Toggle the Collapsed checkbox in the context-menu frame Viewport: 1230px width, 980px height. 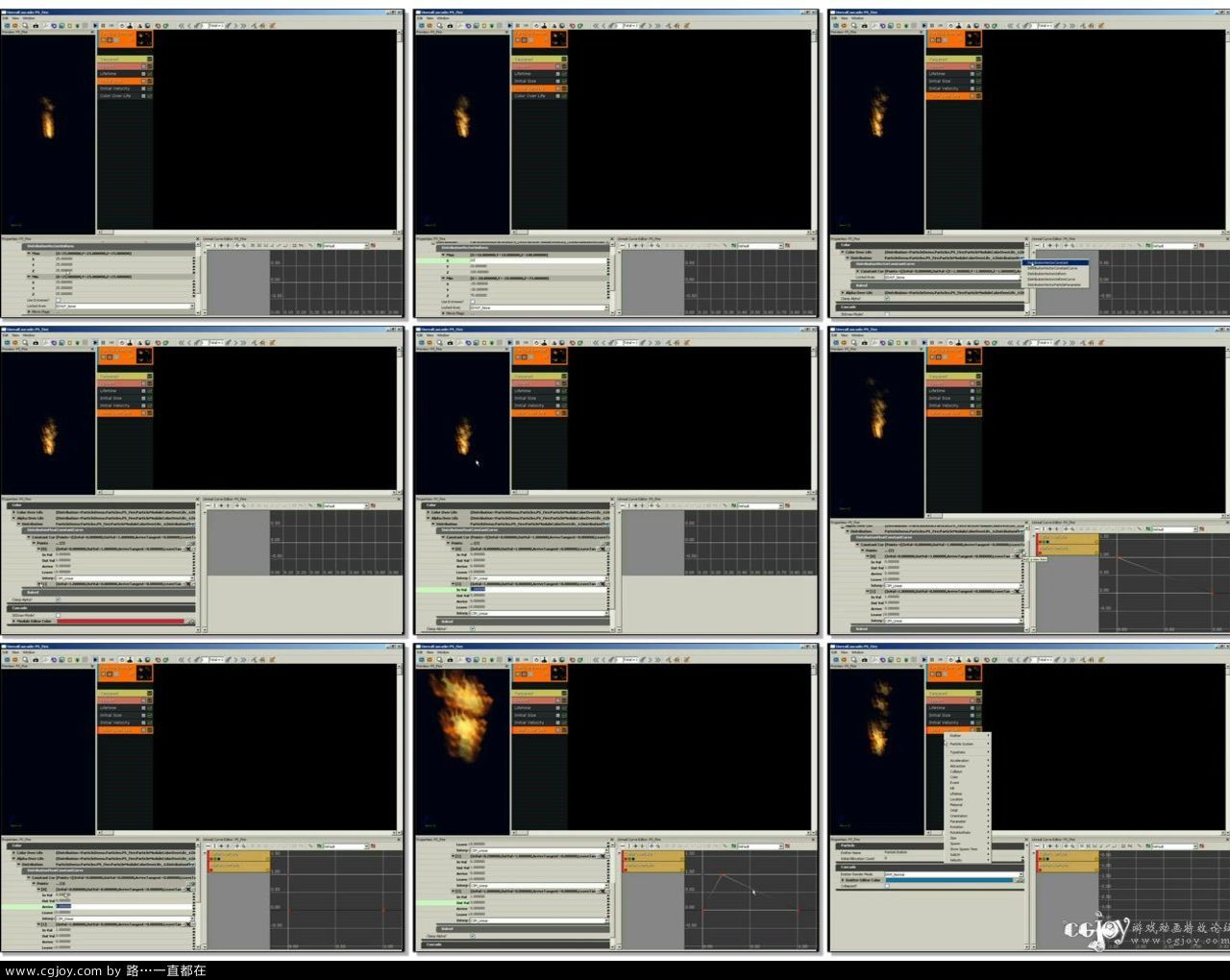point(887,886)
